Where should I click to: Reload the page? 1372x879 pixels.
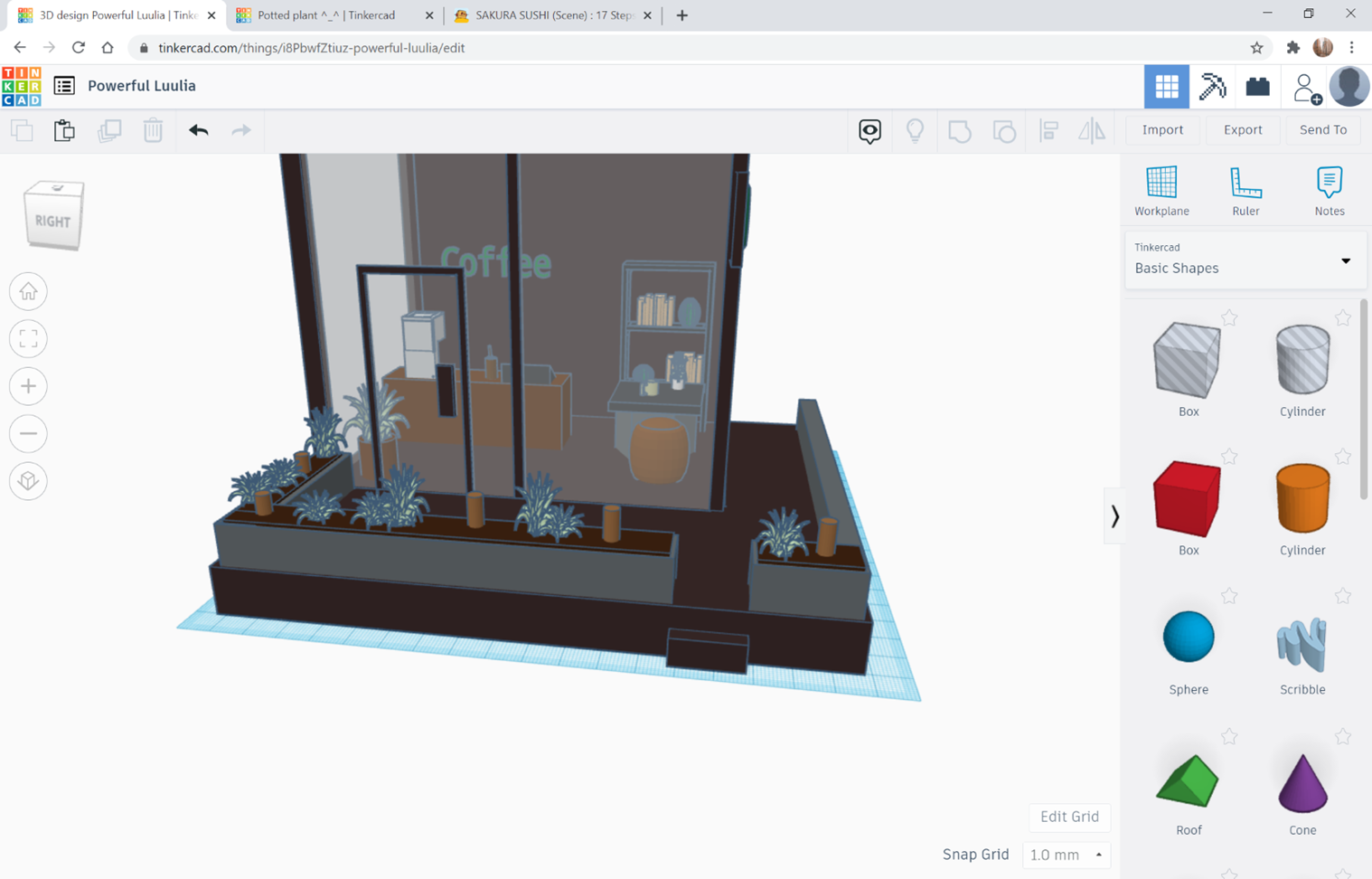pos(79,48)
